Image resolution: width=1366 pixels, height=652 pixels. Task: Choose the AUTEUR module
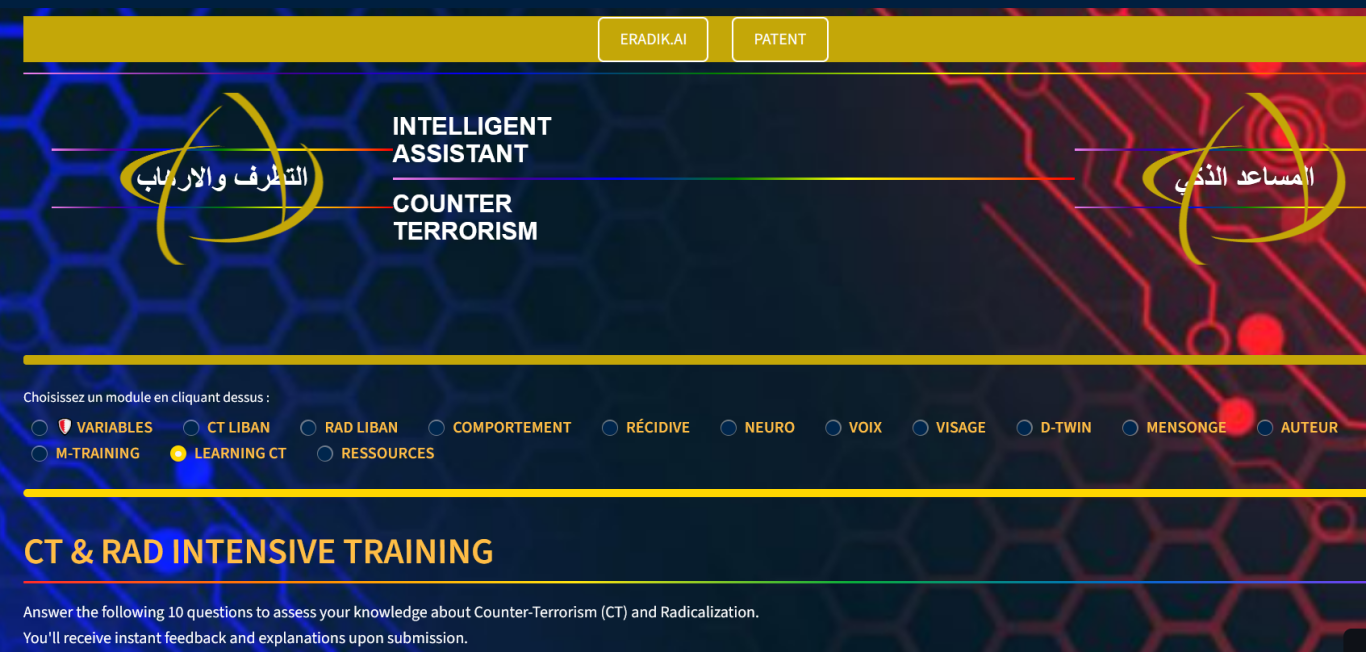[x=1265, y=428]
